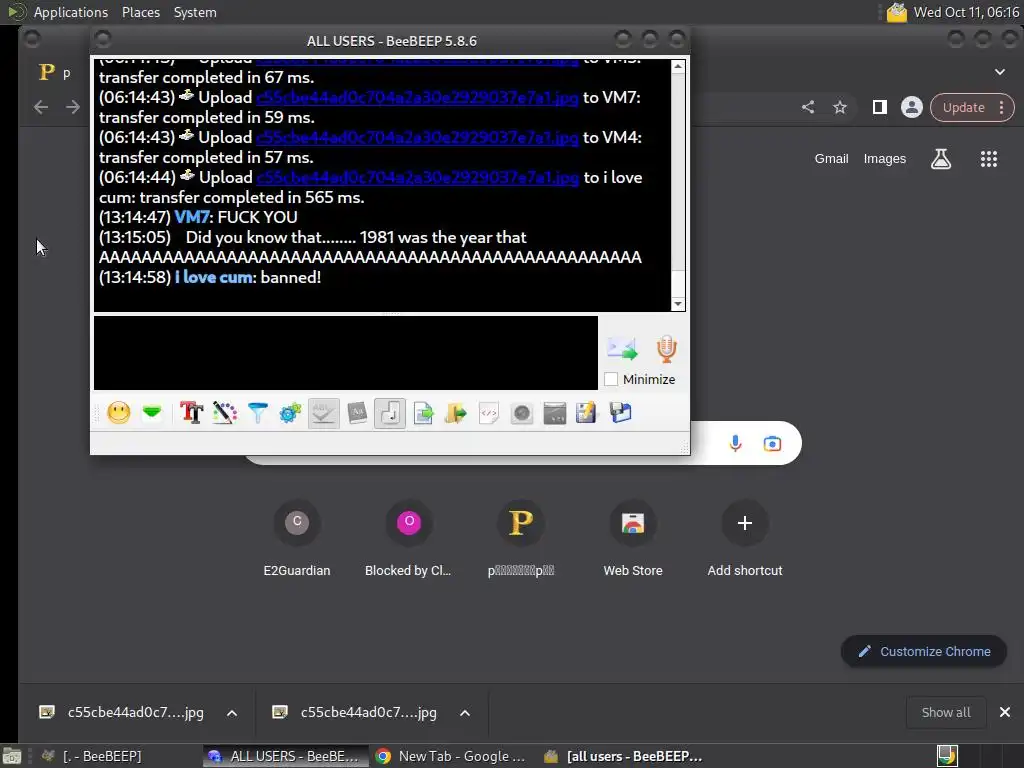Open the Applications menu
Viewport: 1024px width, 768px height.
tap(71, 12)
